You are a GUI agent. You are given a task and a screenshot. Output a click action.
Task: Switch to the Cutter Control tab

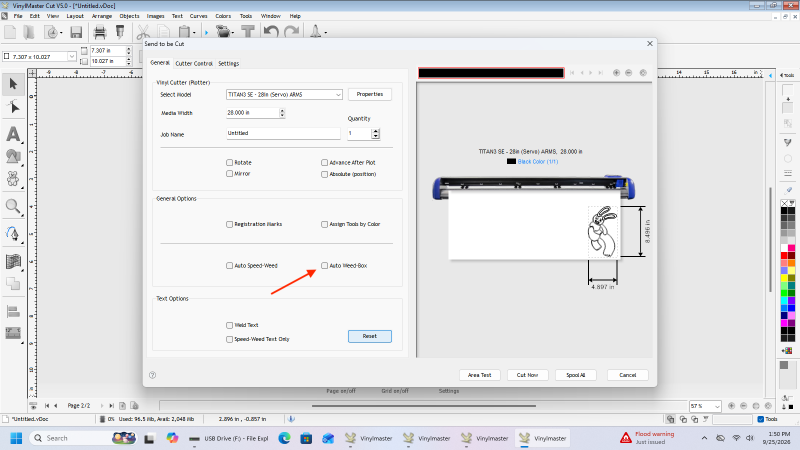194,63
